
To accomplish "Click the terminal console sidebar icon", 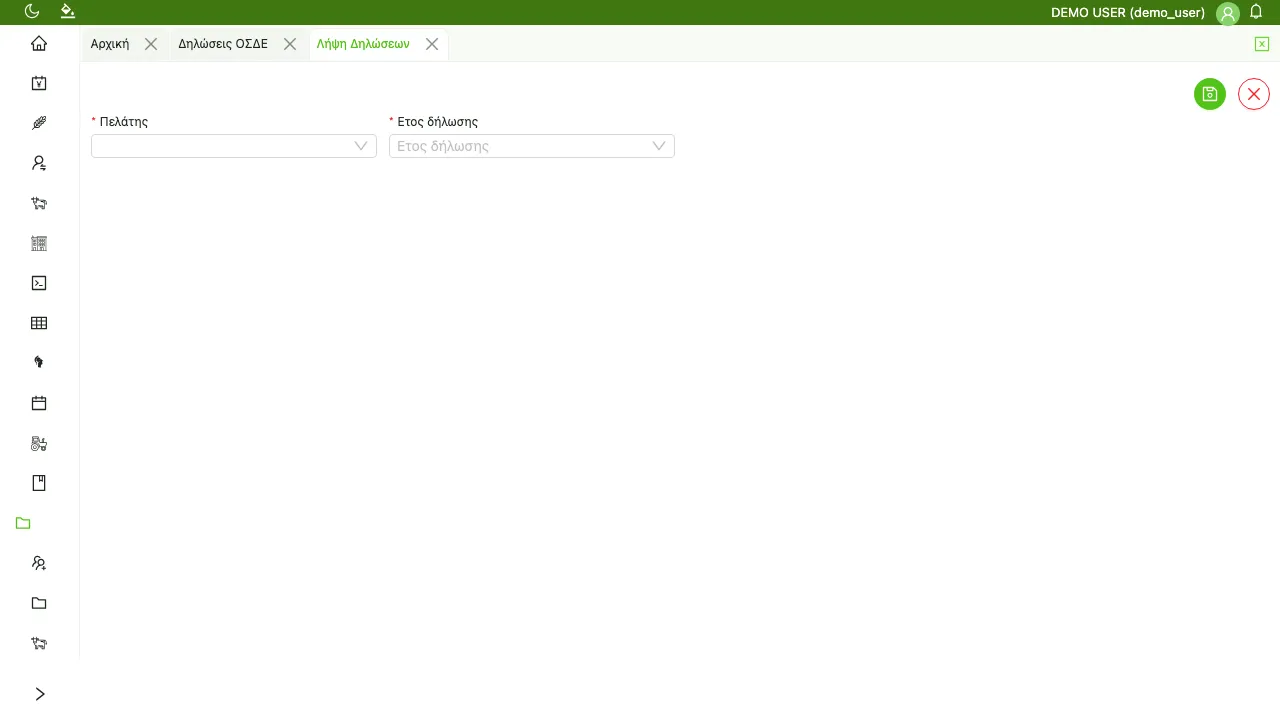I will [x=39, y=283].
